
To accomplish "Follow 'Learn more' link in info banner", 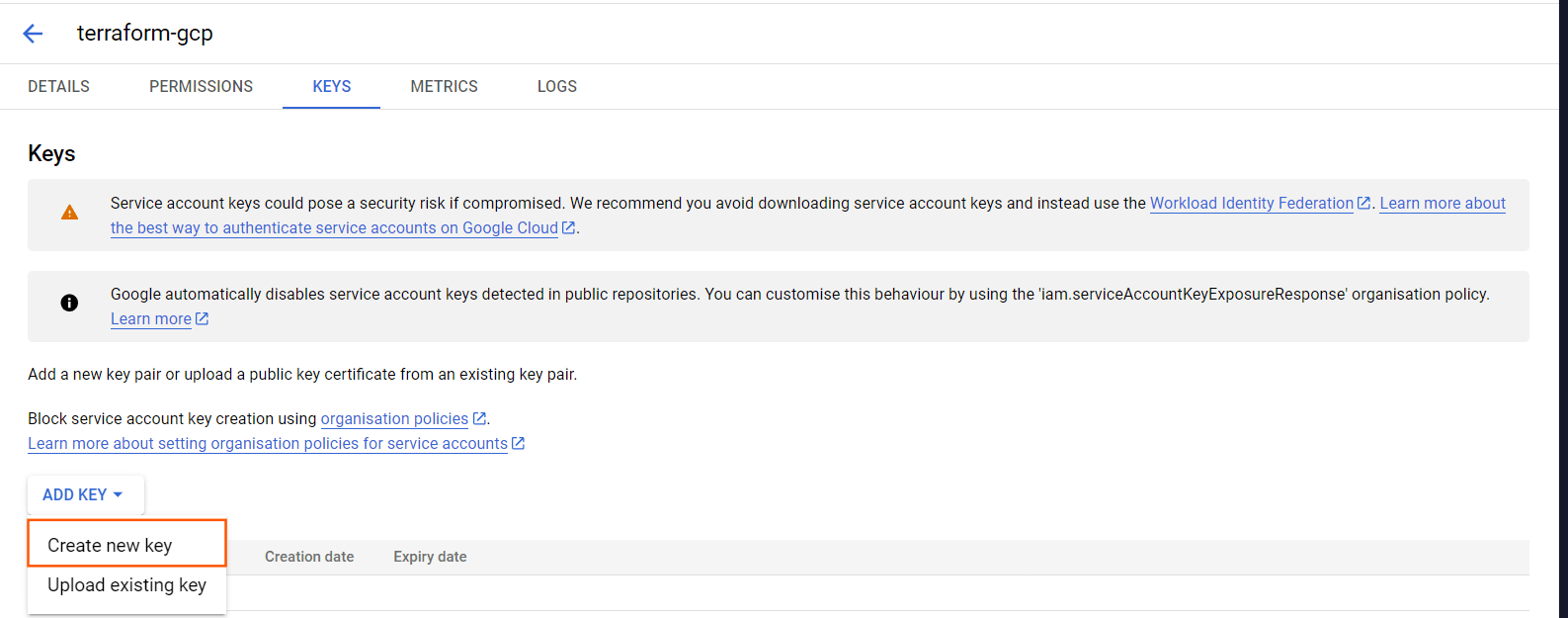I will point(150,318).
